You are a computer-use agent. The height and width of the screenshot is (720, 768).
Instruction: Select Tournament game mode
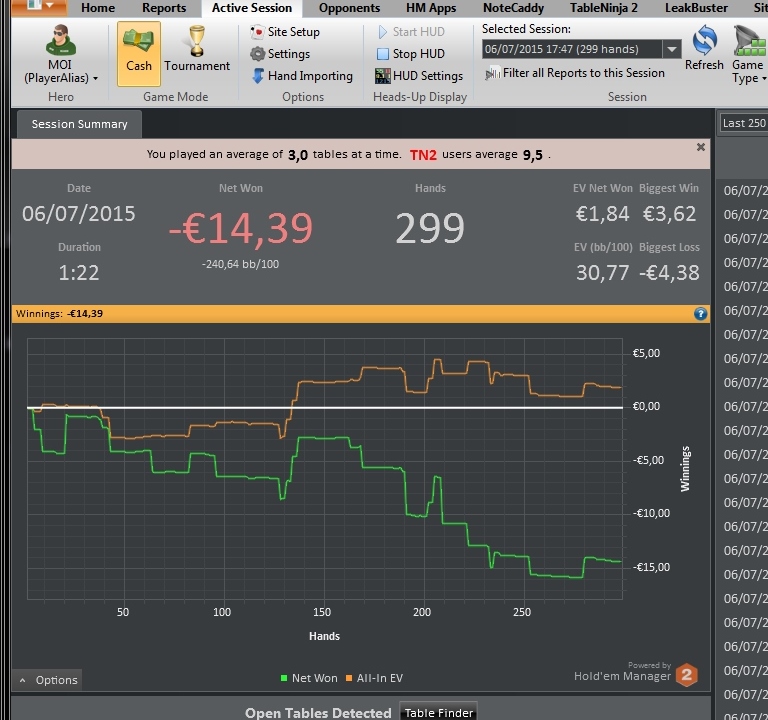(x=197, y=50)
